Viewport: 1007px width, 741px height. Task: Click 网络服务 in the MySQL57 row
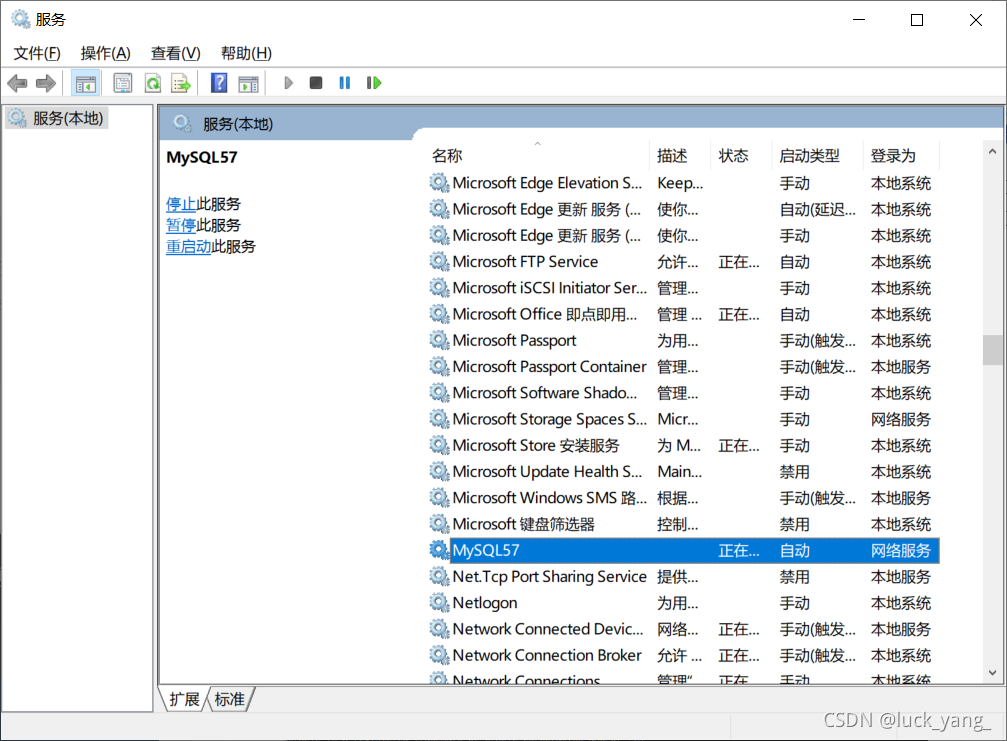[900, 550]
